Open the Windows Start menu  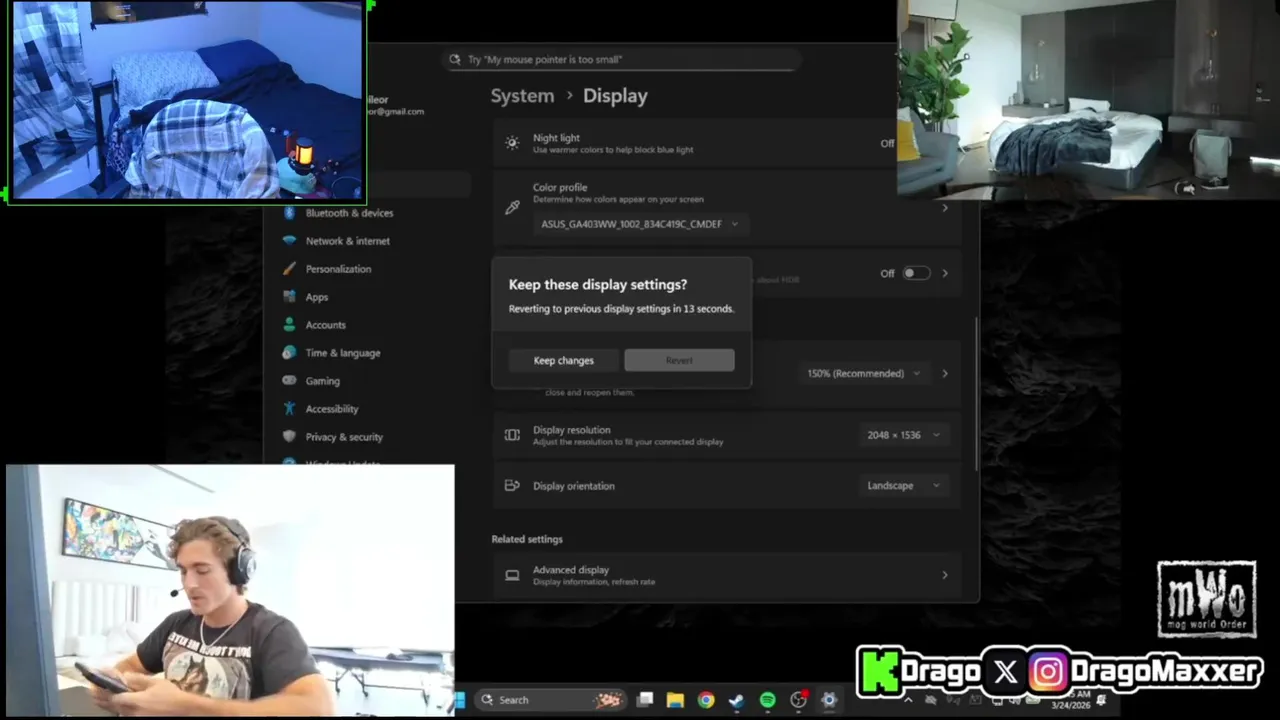point(460,700)
